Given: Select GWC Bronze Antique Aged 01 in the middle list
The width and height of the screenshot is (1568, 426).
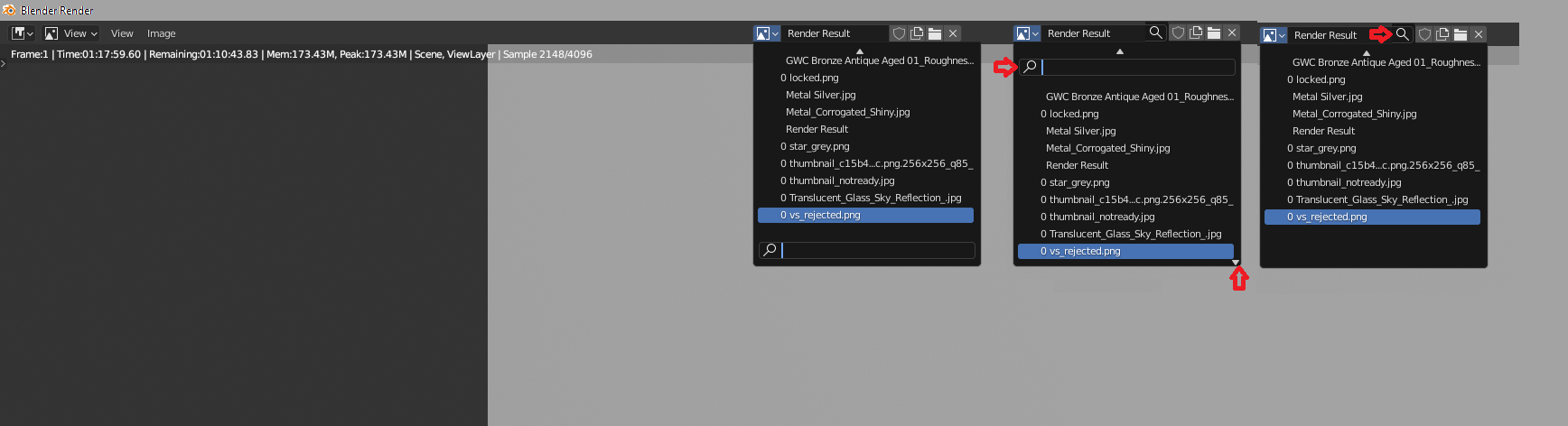Looking at the screenshot, I should click(1126, 97).
